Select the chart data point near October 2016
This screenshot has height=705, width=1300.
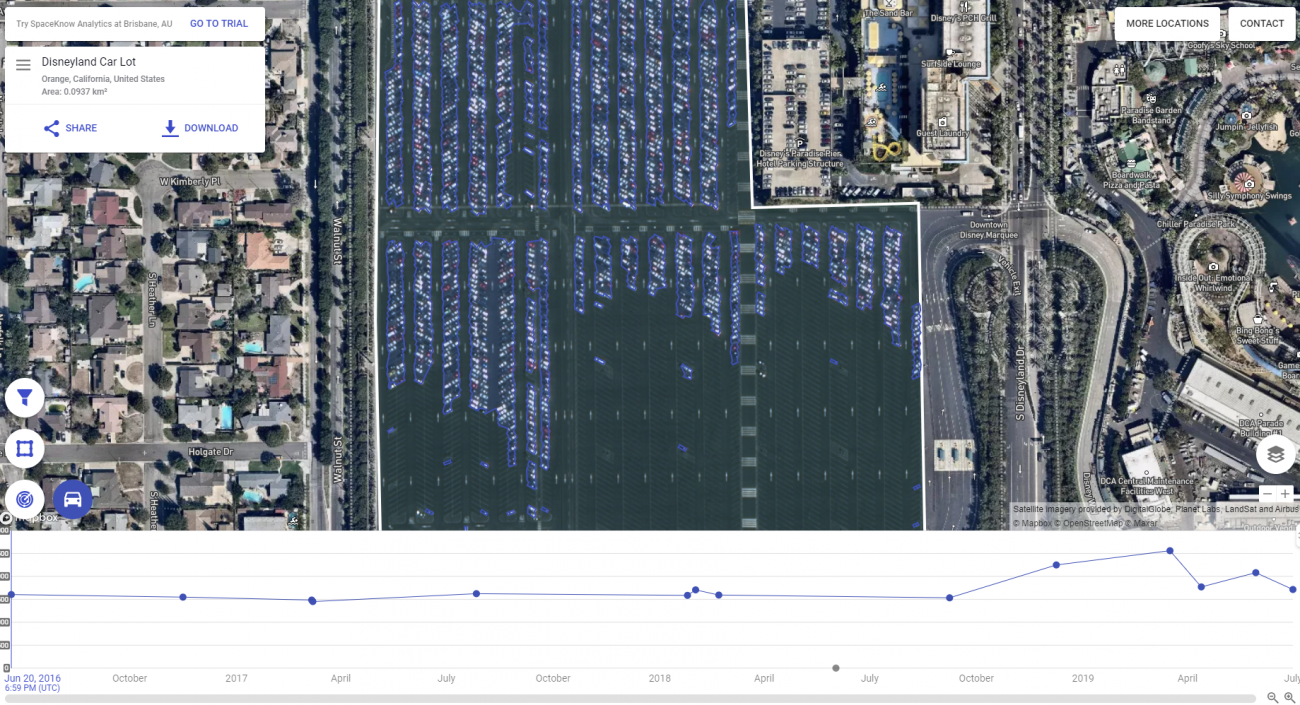point(183,597)
